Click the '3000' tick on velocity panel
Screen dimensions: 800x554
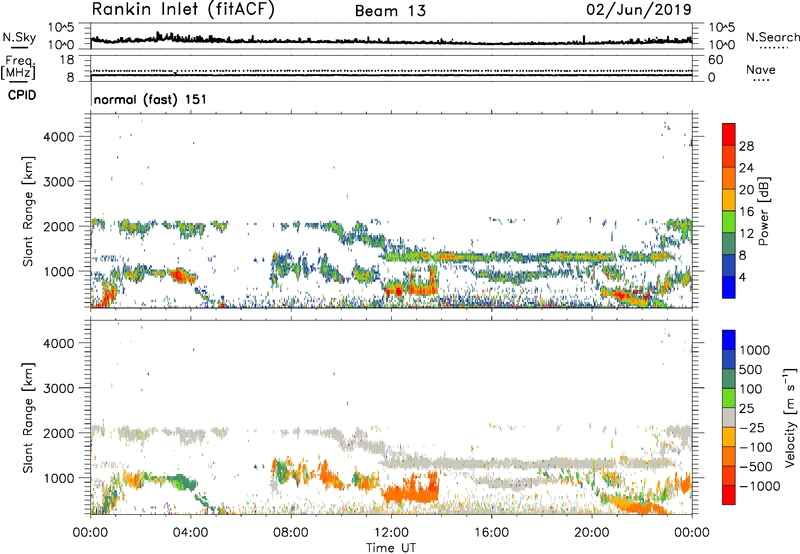tap(58, 388)
